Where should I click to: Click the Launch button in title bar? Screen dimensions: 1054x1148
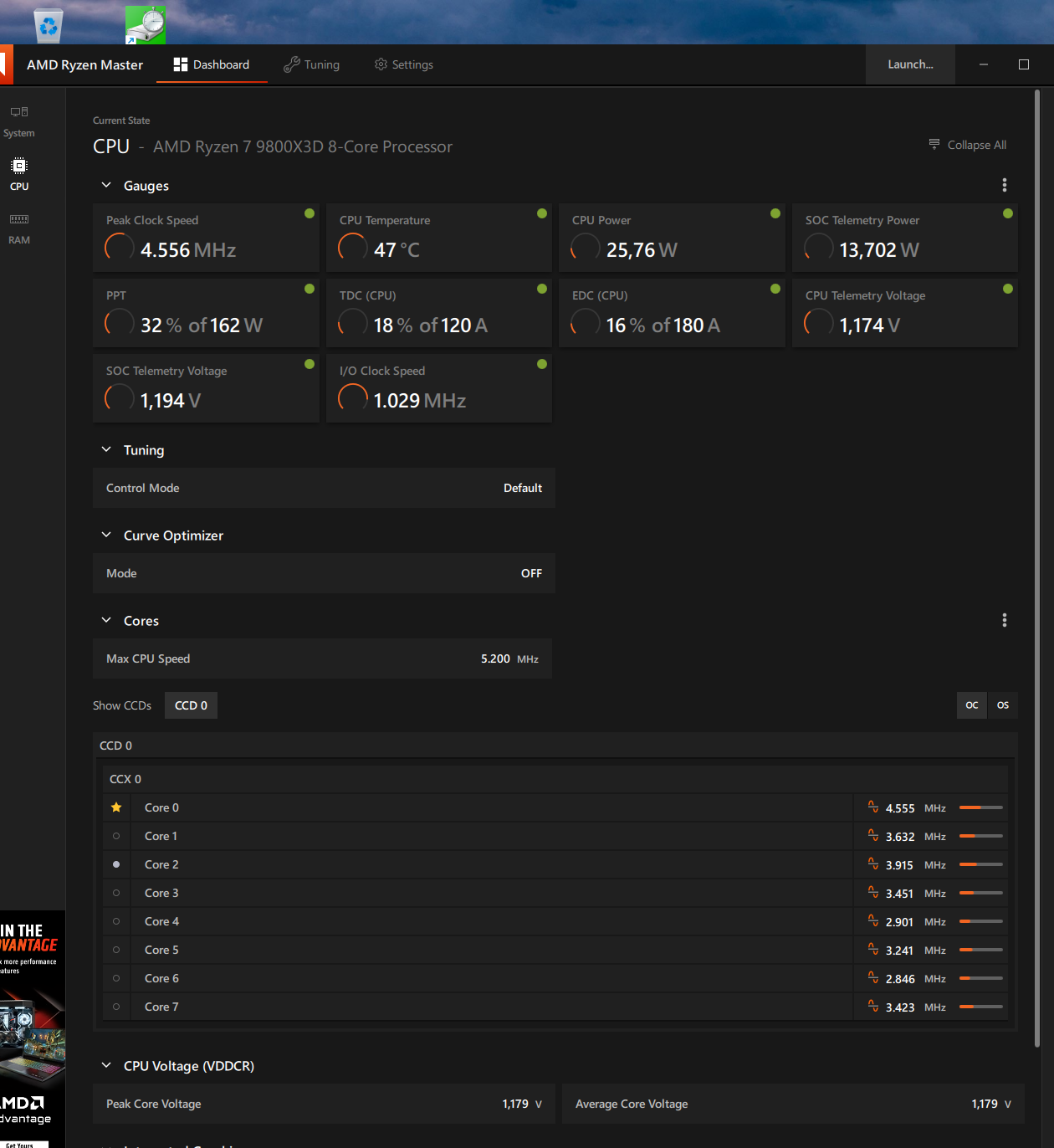pyautogui.click(x=910, y=64)
